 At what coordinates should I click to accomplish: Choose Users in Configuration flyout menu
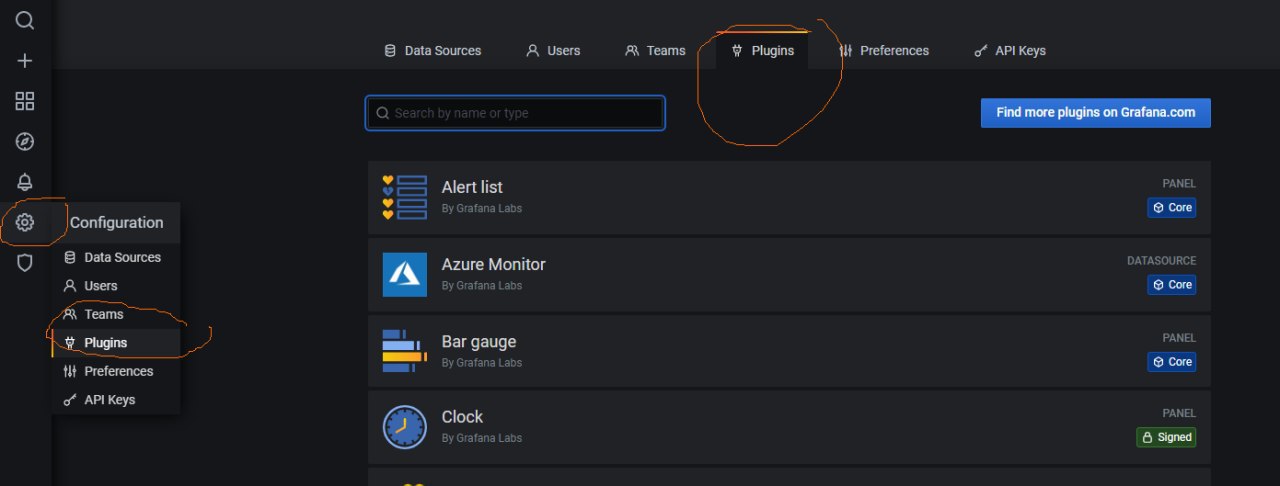tap(116, 286)
